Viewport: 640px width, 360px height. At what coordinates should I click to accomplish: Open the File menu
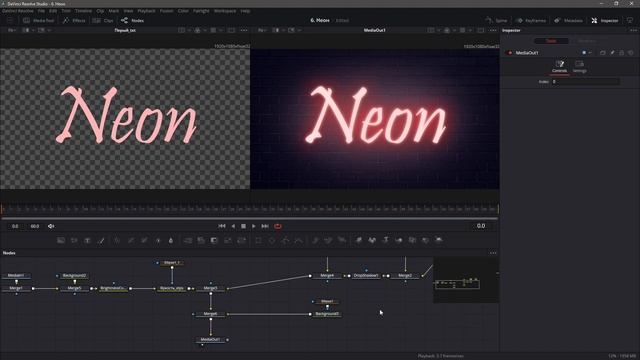point(41,11)
